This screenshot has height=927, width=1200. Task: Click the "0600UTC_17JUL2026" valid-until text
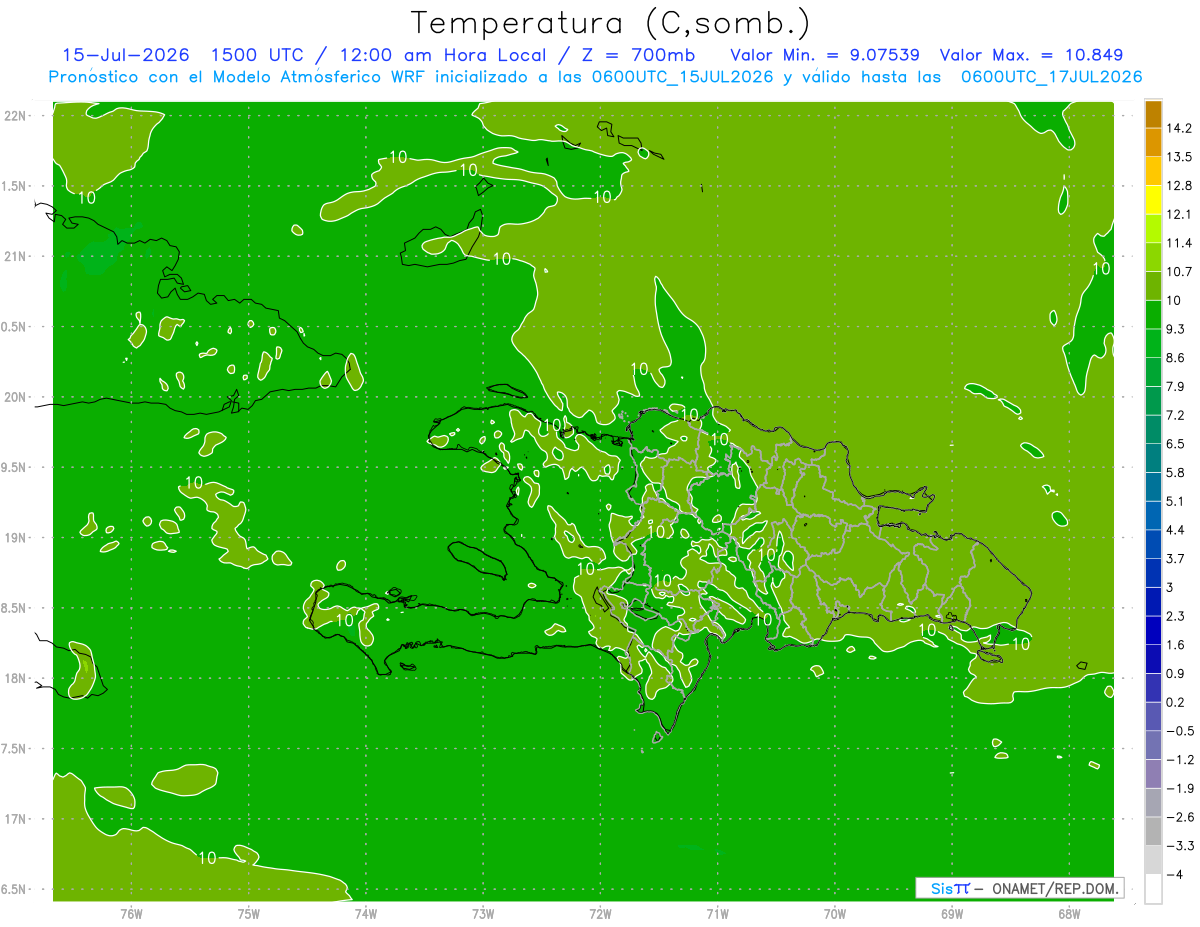click(x=1051, y=77)
